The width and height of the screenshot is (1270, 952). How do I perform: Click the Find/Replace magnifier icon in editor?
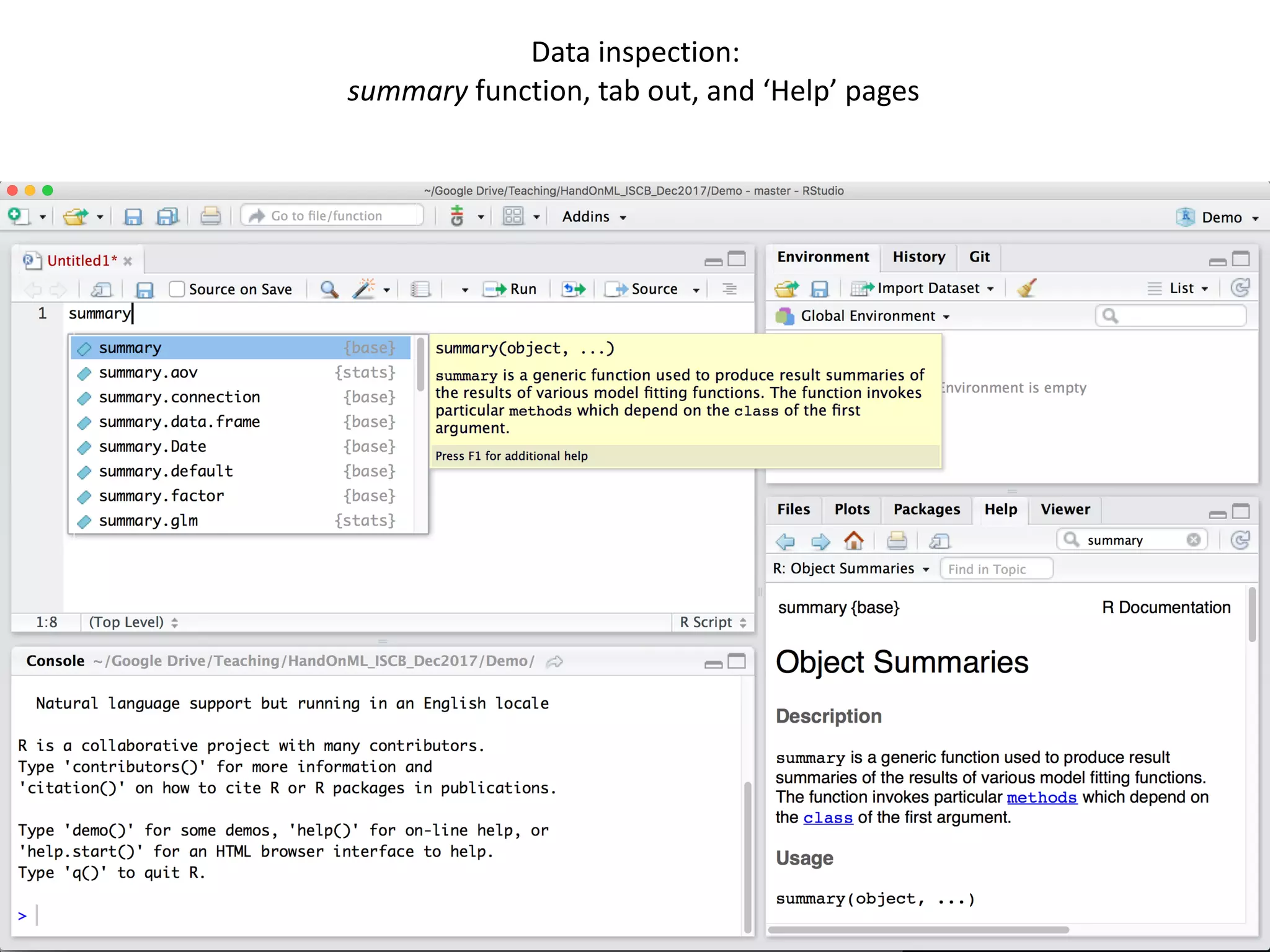(329, 289)
